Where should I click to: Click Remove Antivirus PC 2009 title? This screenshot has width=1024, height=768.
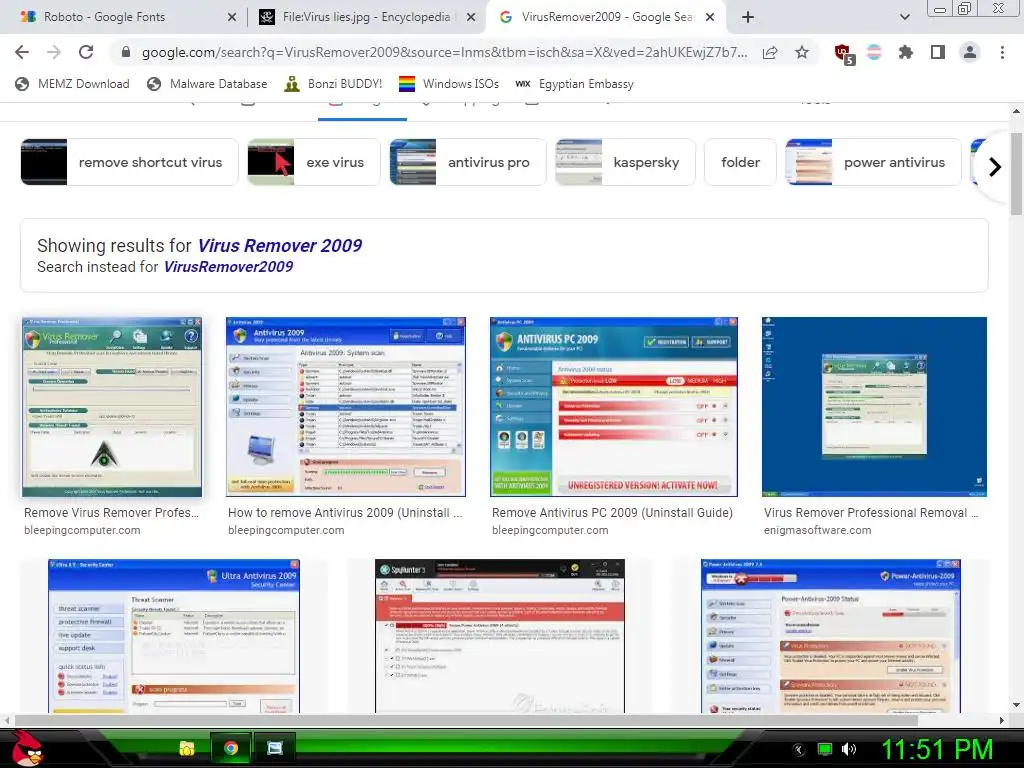(613, 513)
